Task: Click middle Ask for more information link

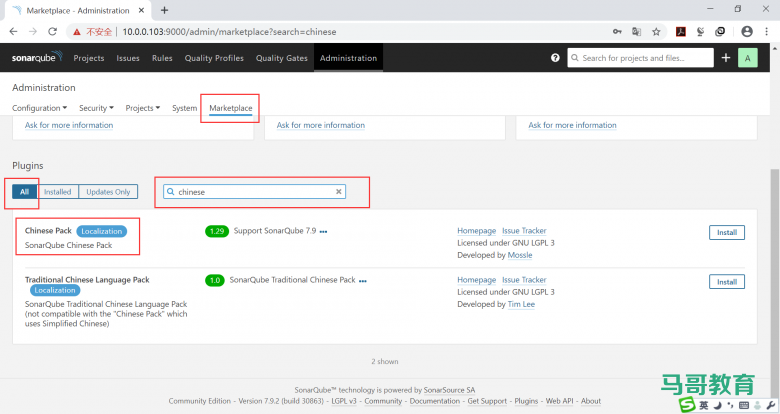Action: point(321,125)
